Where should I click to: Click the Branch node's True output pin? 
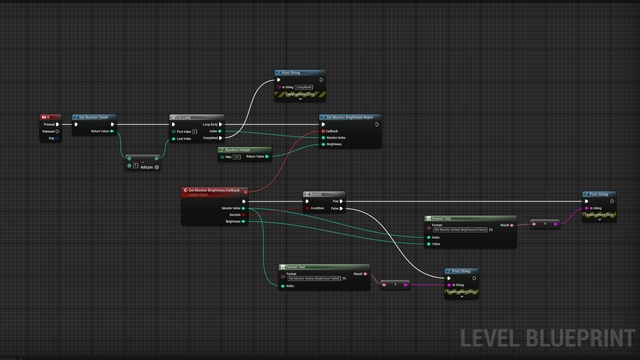pos(341,201)
